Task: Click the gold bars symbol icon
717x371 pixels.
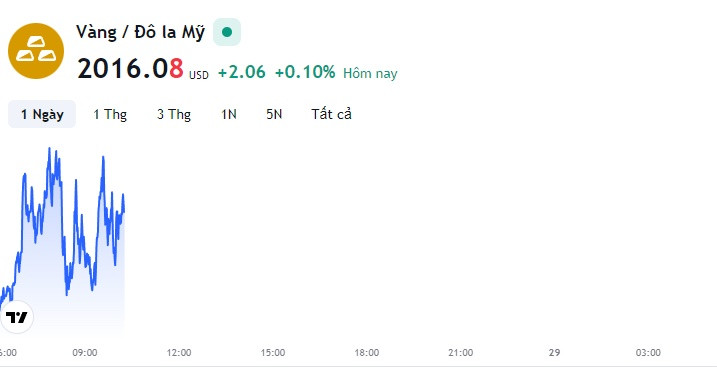Action: click(36, 51)
